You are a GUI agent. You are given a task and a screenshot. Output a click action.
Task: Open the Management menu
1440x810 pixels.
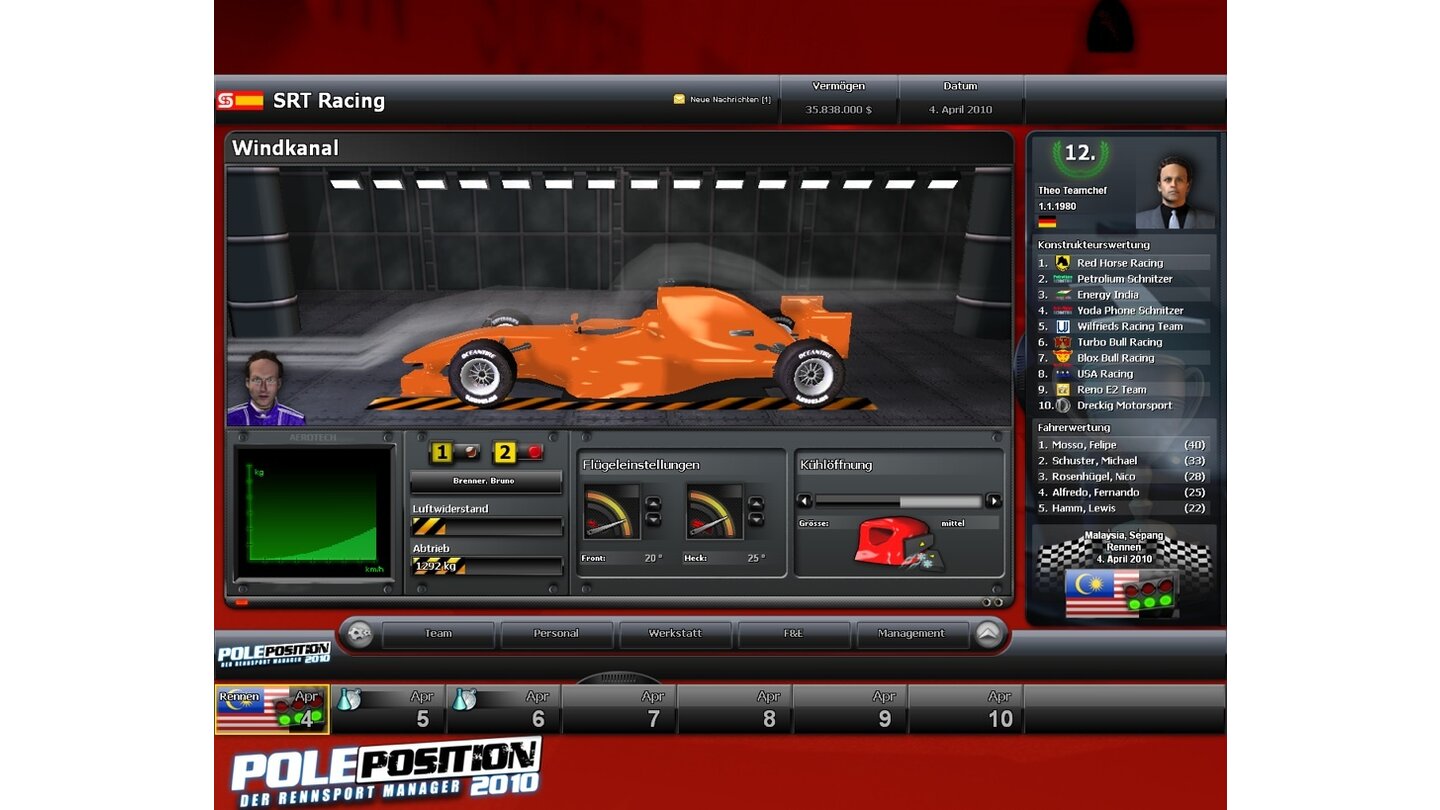pos(912,634)
